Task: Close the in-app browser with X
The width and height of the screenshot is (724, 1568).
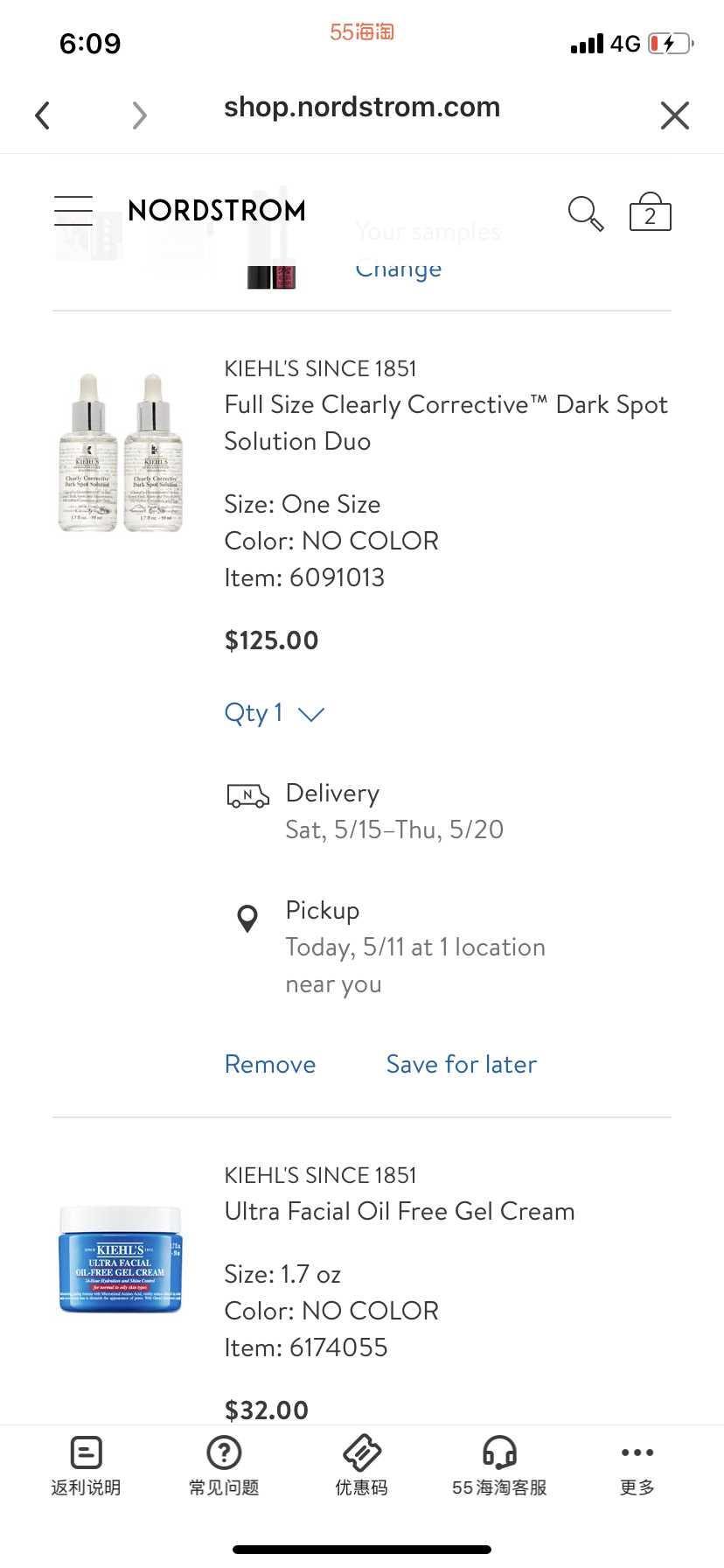Action: coord(674,115)
